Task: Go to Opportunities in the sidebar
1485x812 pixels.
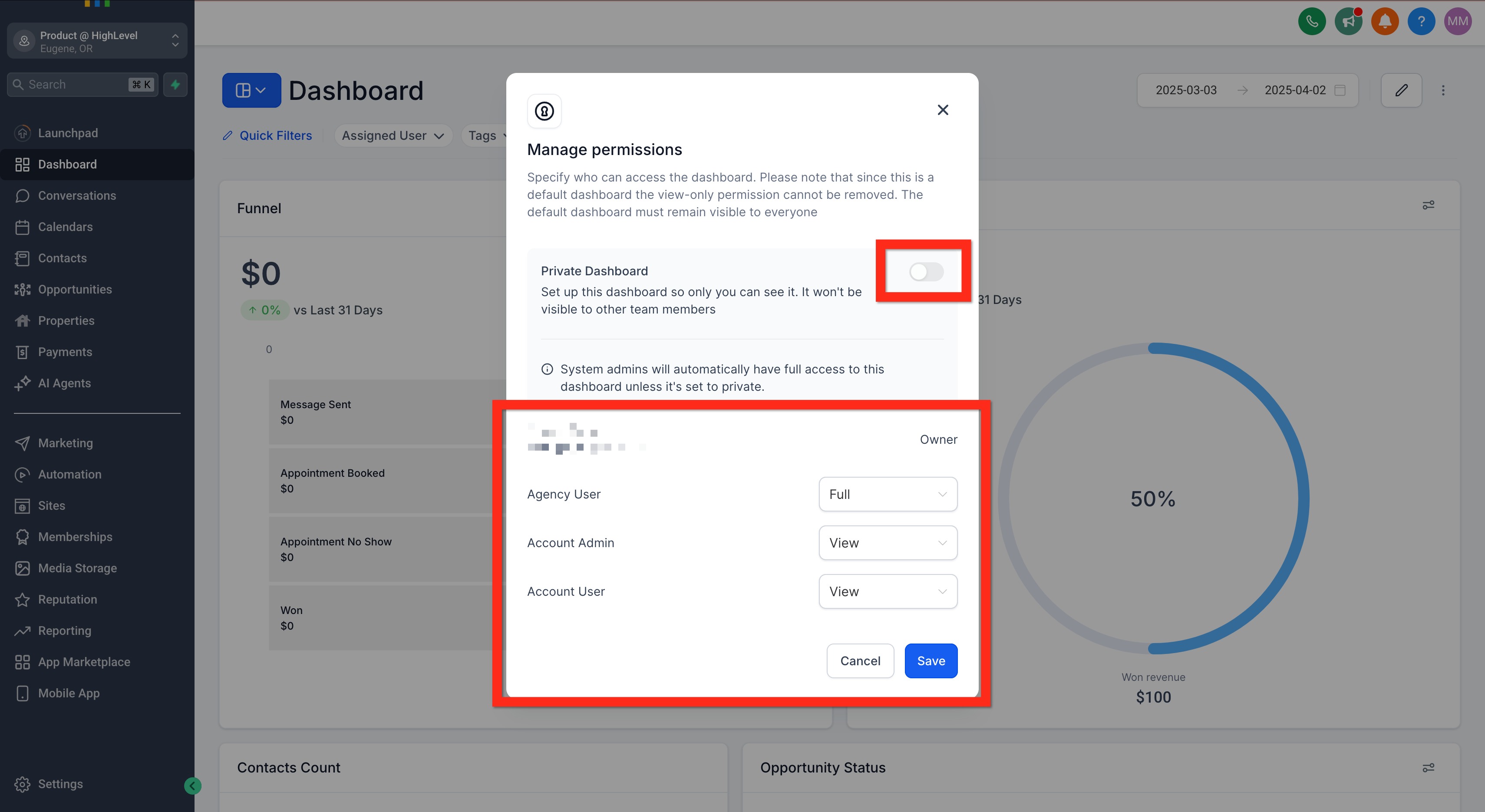Action: pos(75,289)
